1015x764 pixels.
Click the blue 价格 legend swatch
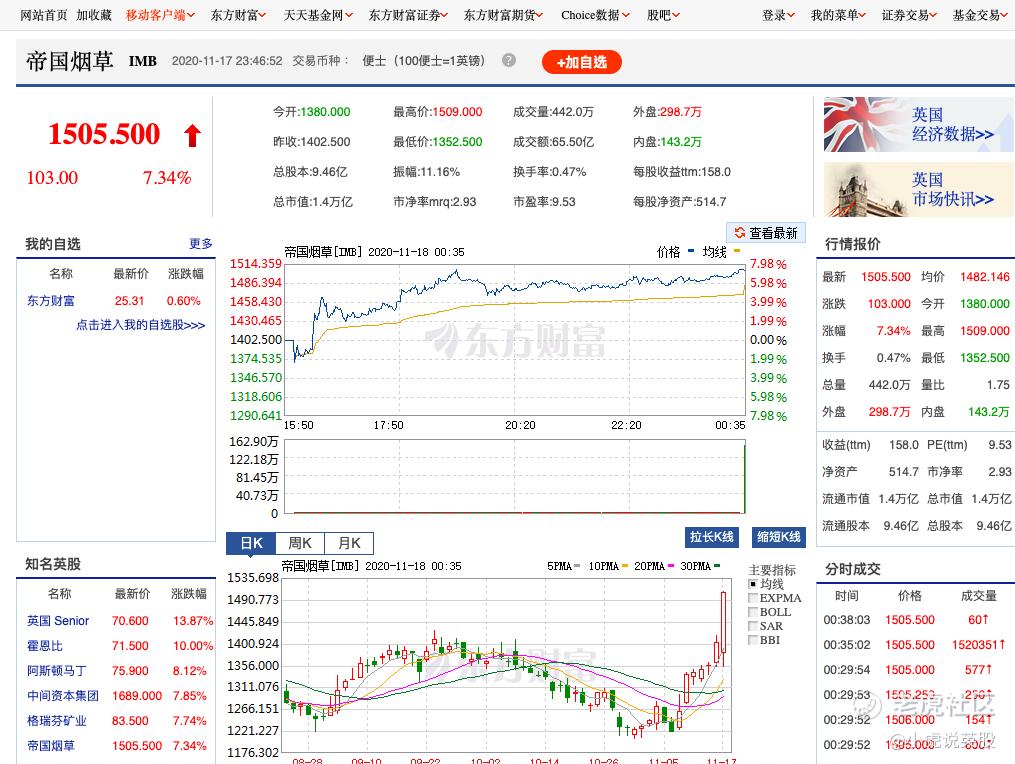point(691,251)
